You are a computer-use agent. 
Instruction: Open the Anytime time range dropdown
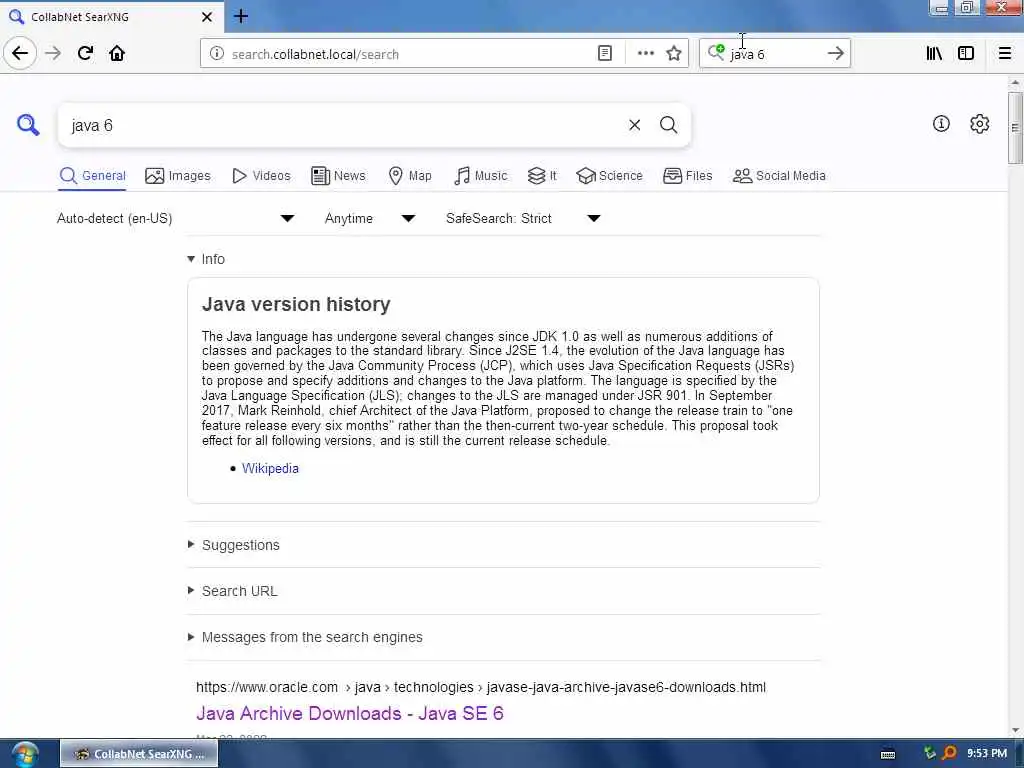point(370,218)
